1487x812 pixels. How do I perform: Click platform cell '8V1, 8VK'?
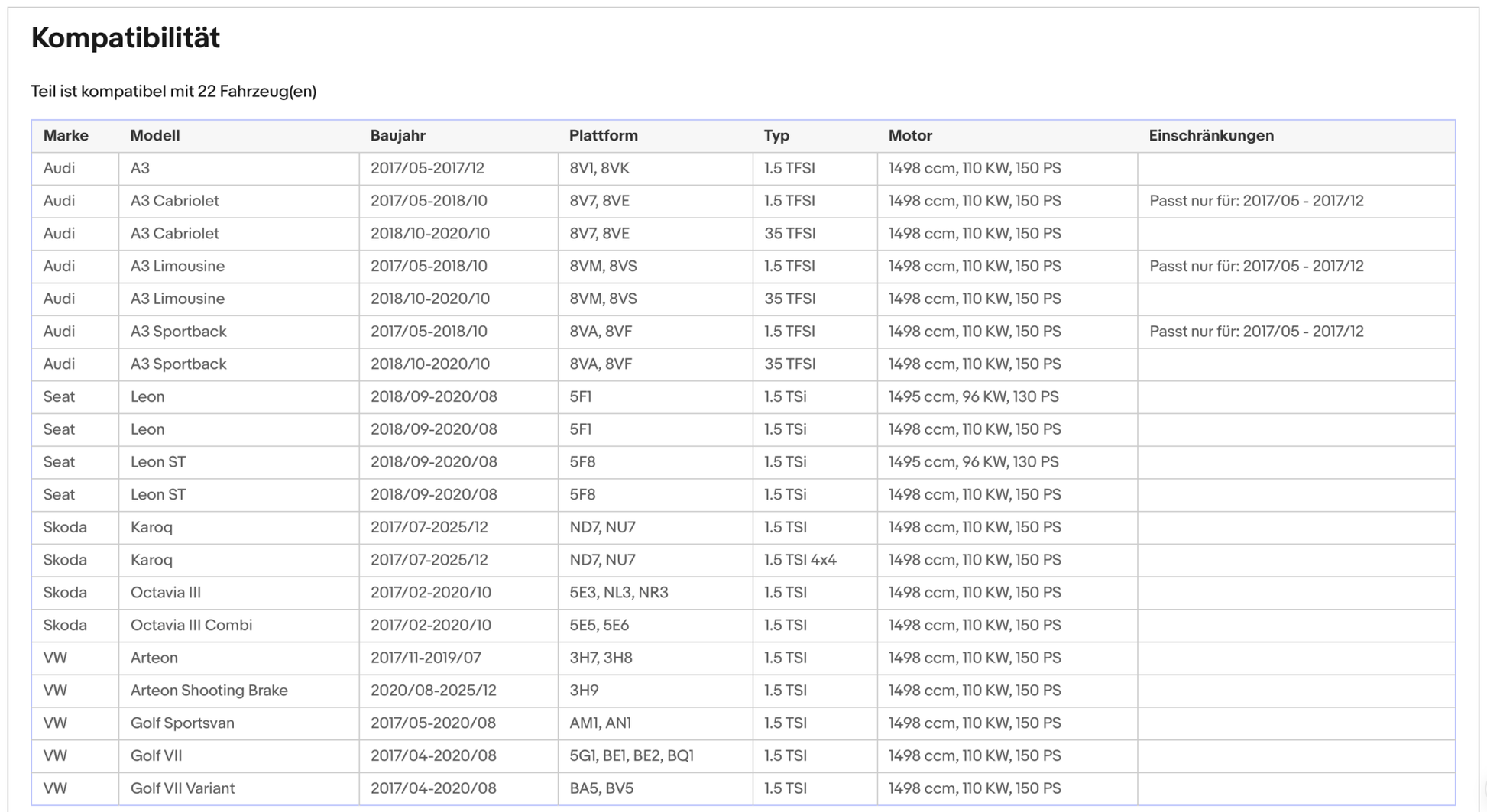click(x=599, y=169)
